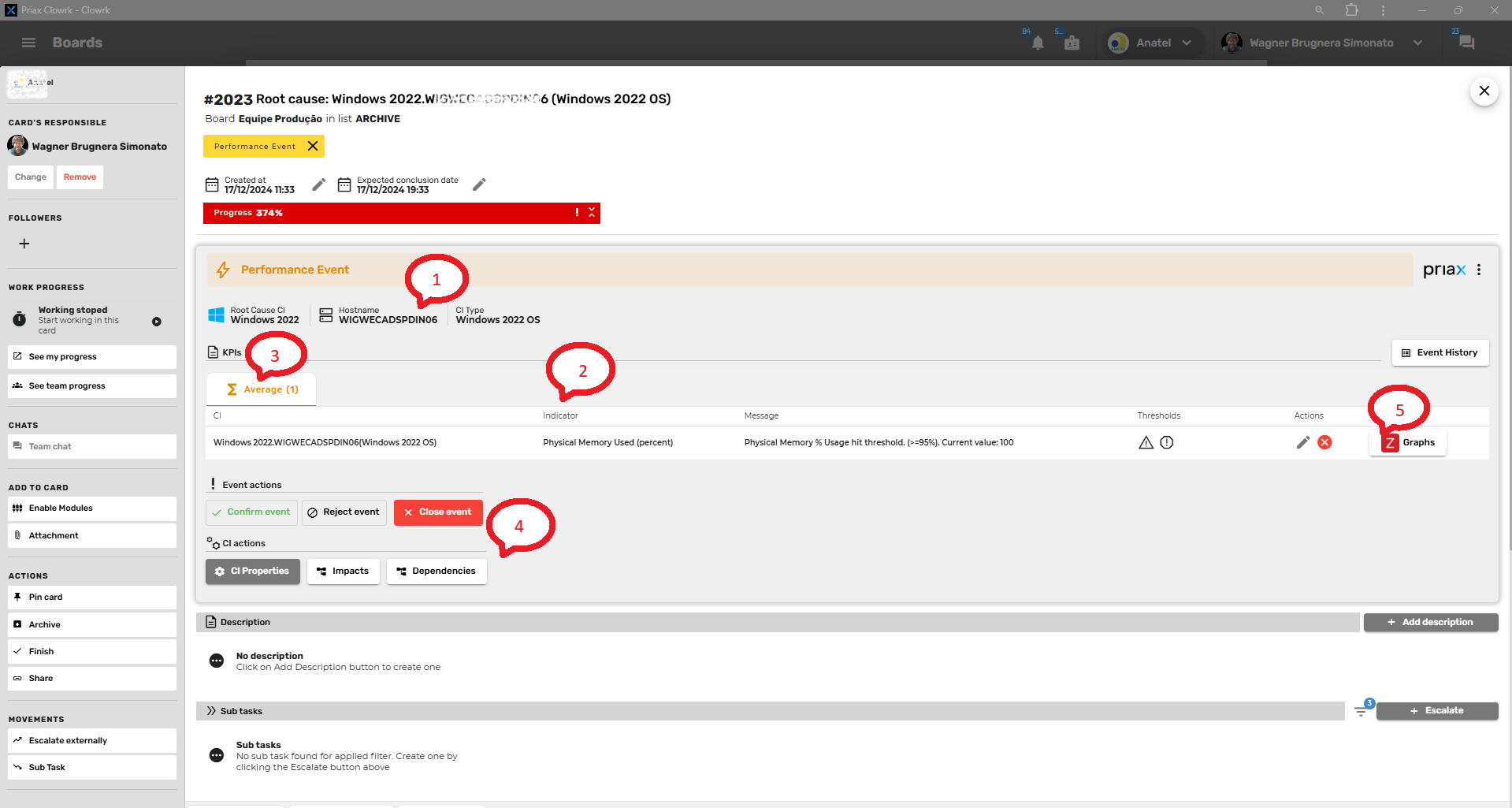Screen dimensions: 1512x808
Task: Add a follower with the plus icon
Action: 24,244
